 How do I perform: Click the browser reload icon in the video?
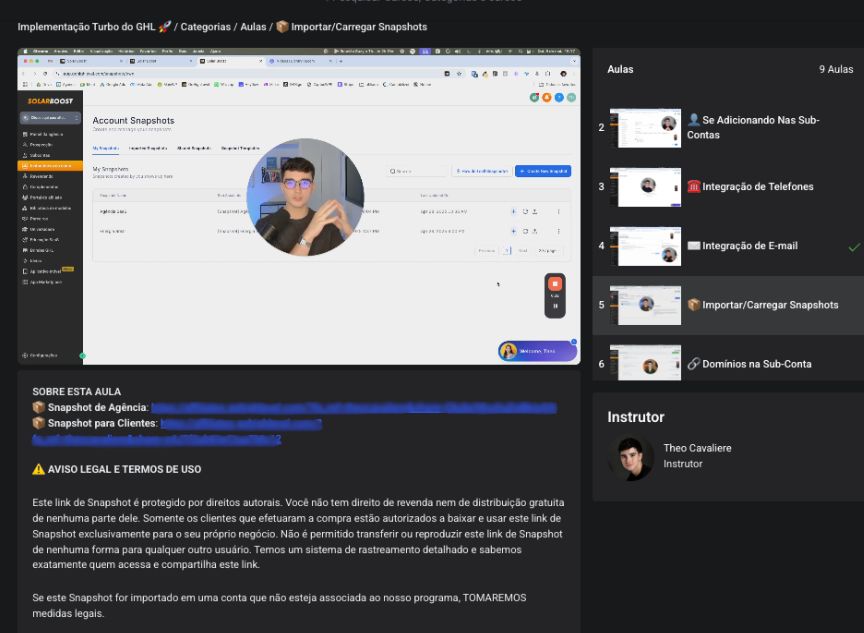click(45, 73)
